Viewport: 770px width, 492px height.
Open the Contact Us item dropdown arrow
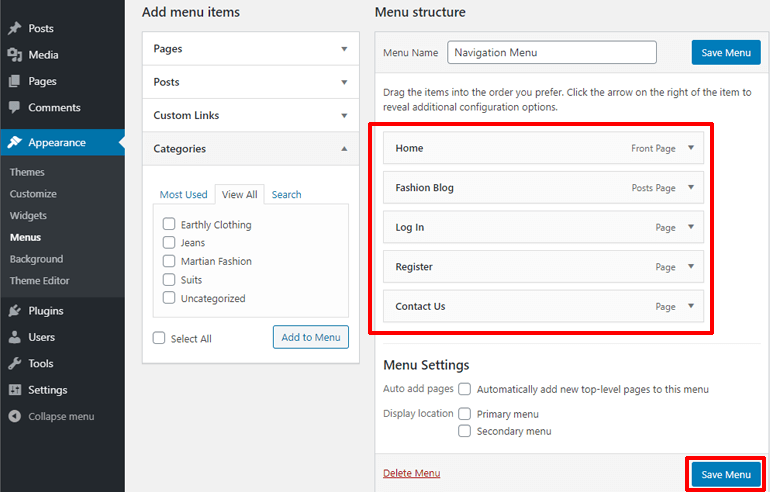pyautogui.click(x=690, y=306)
